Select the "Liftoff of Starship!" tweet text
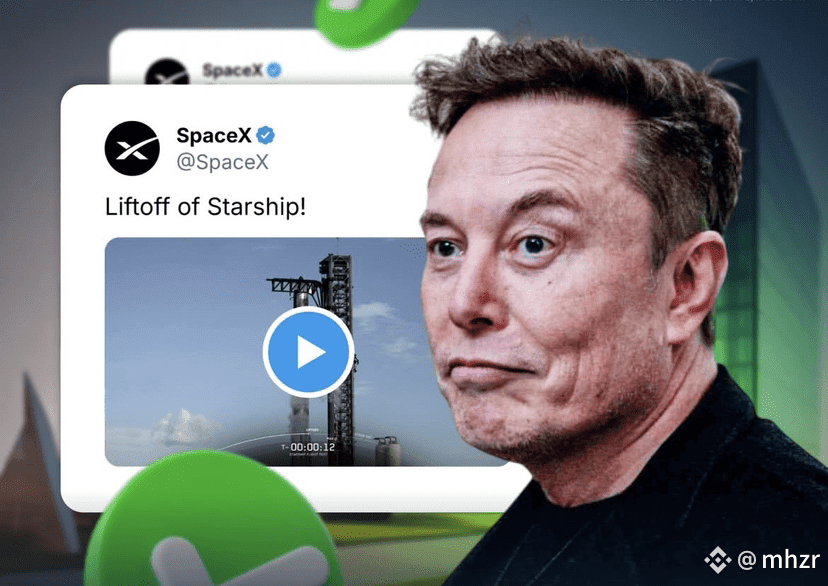Viewport: 828px width, 586px height. tap(205, 206)
